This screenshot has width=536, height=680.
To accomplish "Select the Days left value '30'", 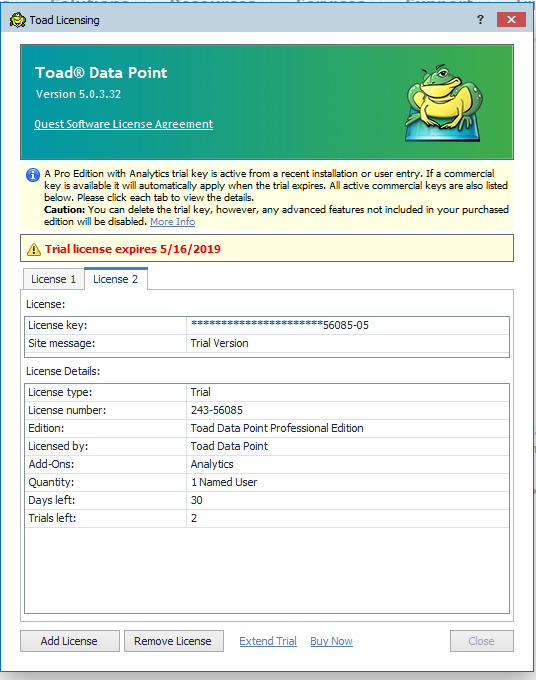I will 196,500.
